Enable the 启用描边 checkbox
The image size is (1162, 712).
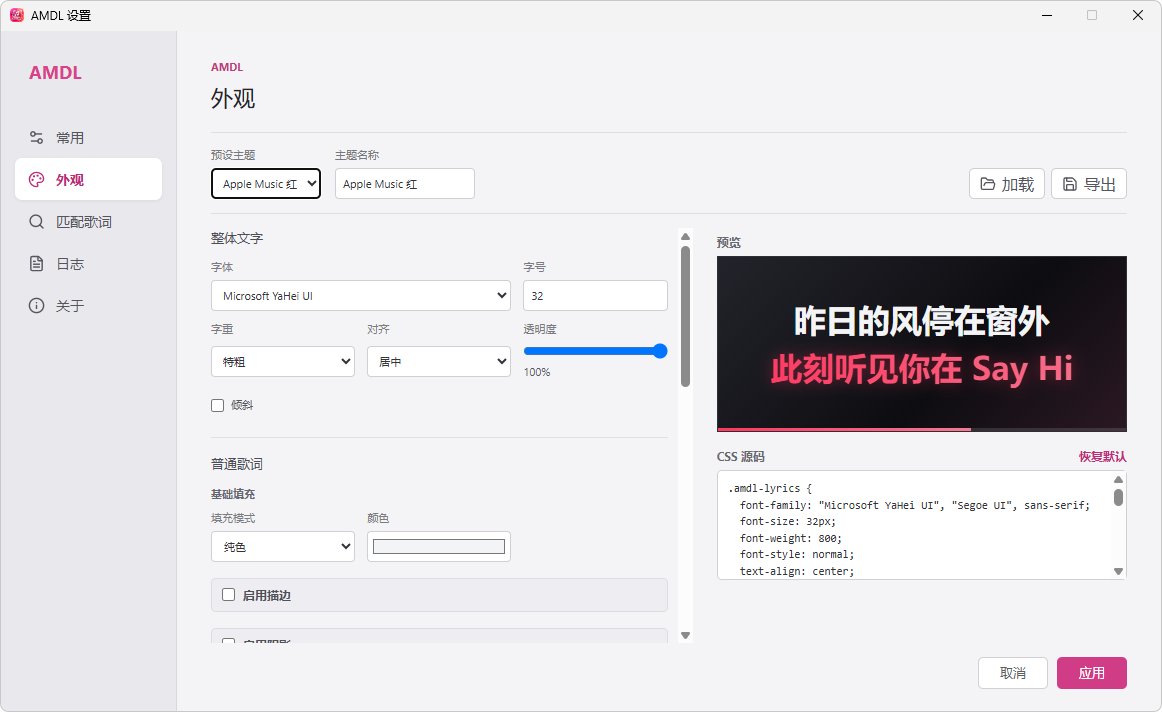(x=228, y=594)
